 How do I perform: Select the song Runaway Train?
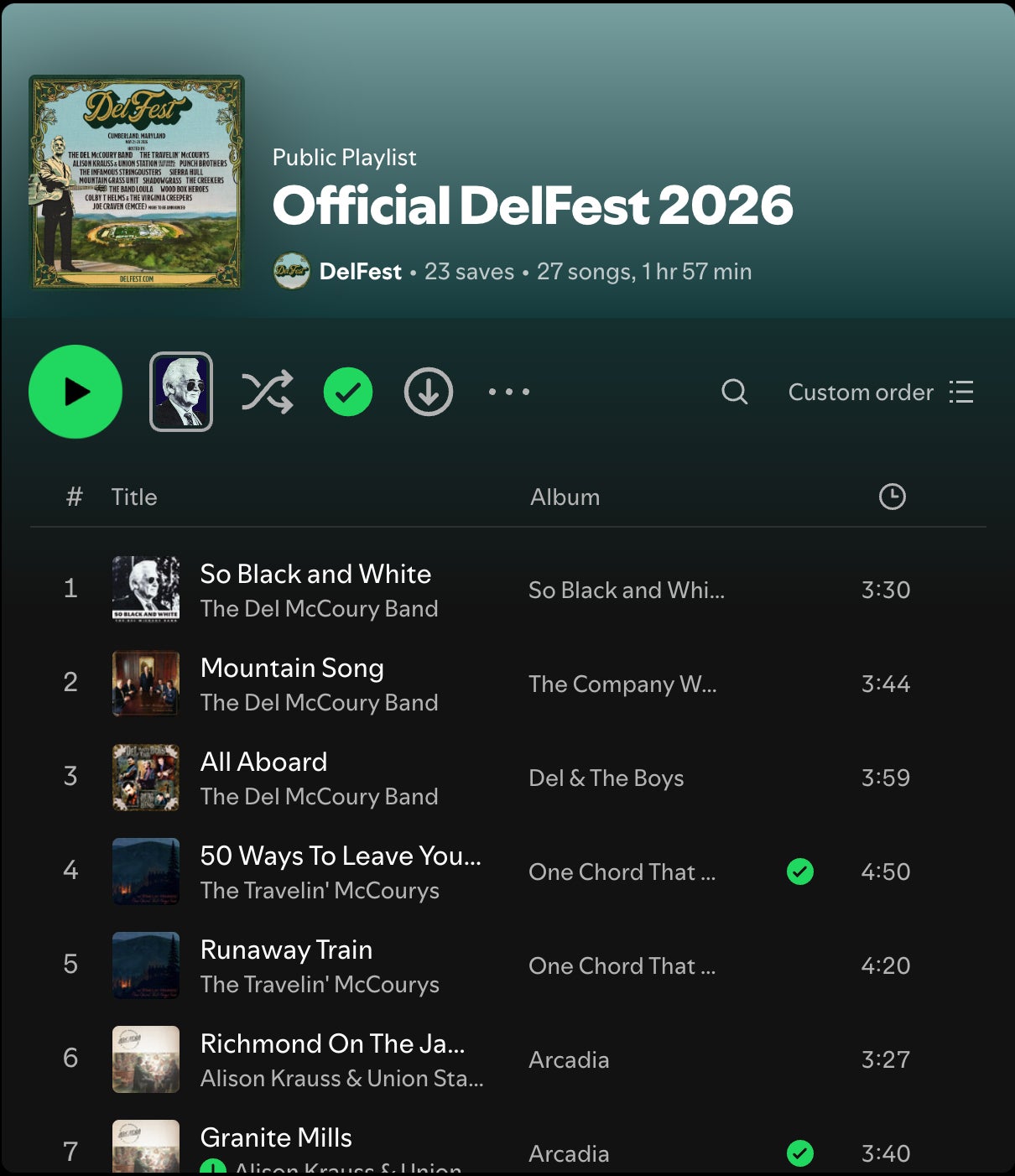(286, 950)
